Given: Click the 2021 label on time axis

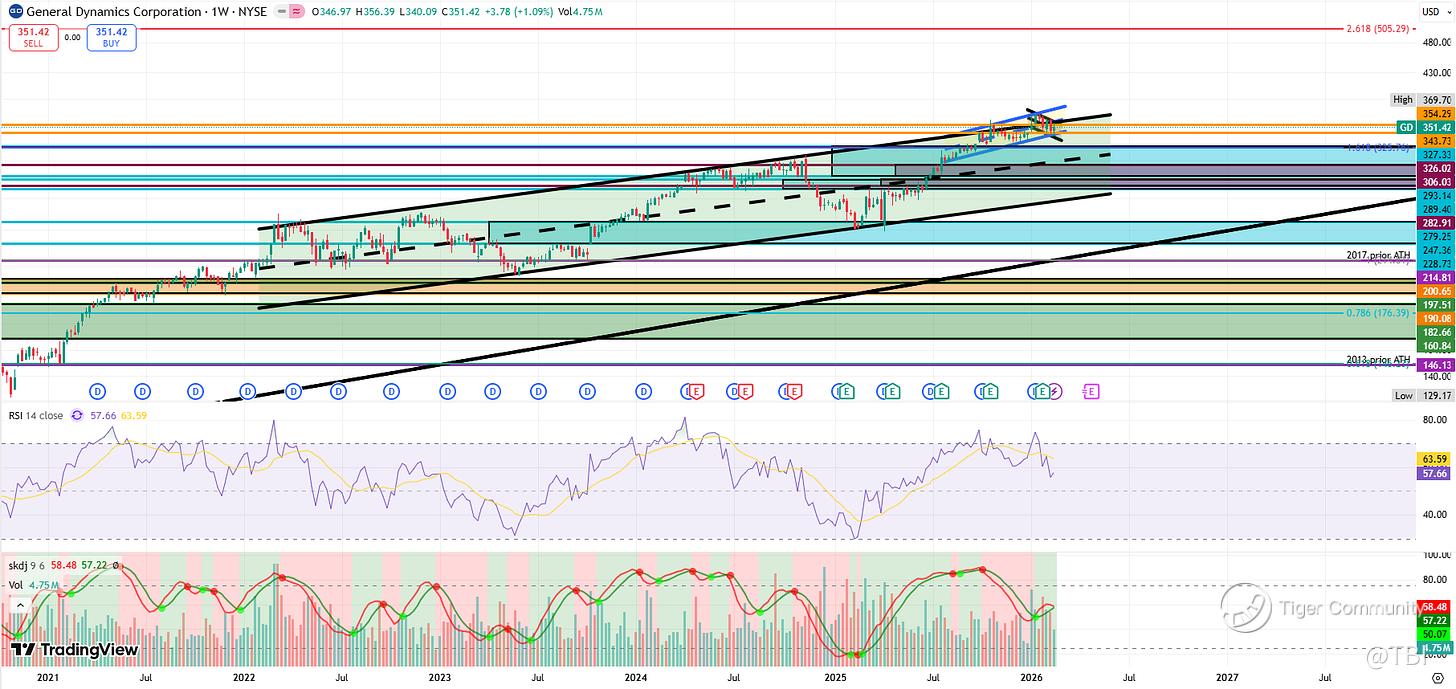Looking at the screenshot, I should [49, 677].
